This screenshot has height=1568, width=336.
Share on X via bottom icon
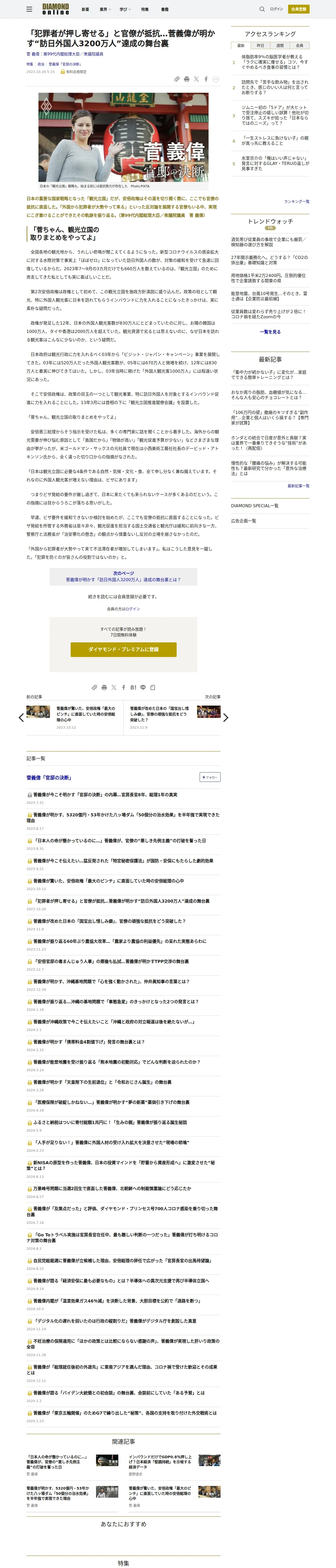coord(114,687)
